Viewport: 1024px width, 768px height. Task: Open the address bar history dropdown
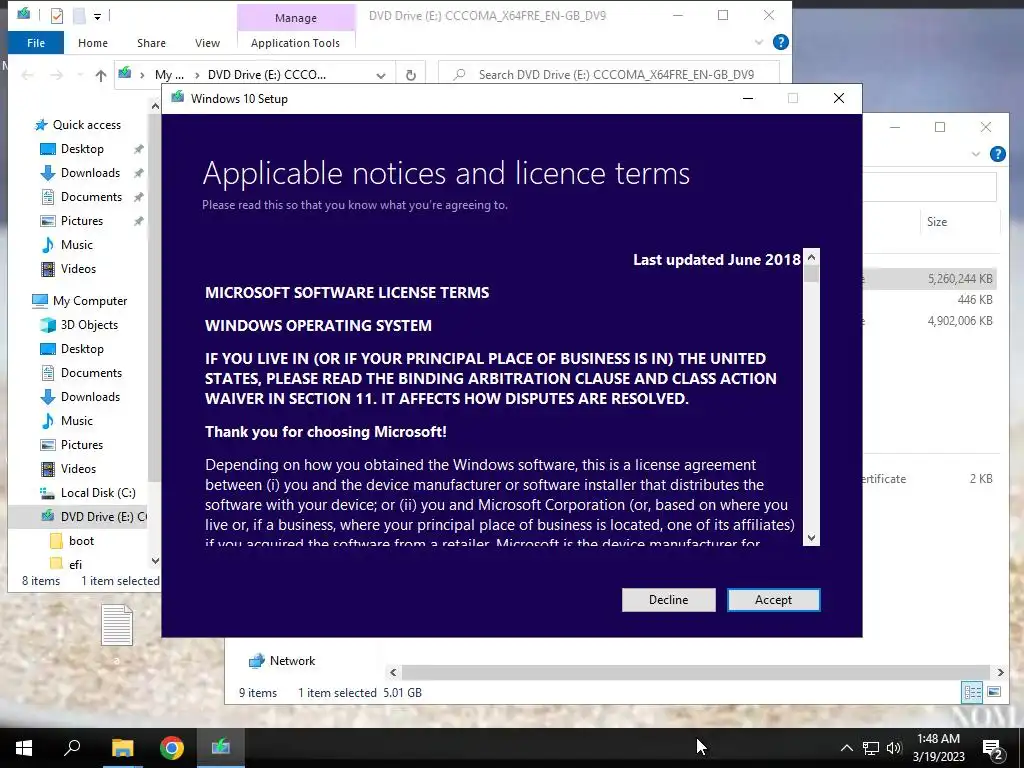click(381, 75)
